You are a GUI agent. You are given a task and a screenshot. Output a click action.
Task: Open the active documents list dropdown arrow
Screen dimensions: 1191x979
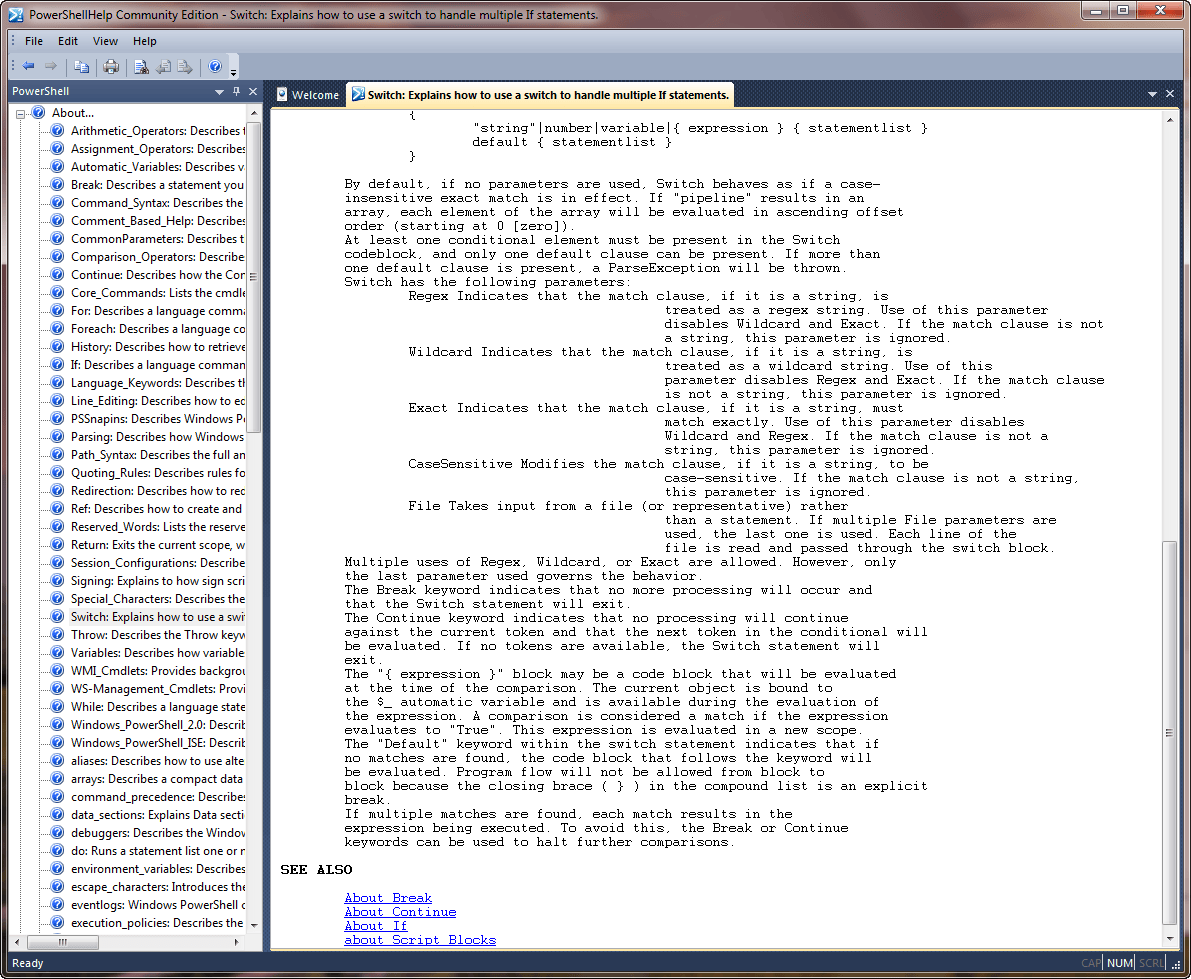tap(1152, 94)
